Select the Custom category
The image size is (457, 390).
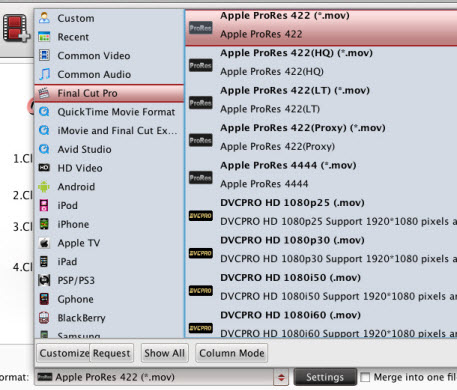109,18
